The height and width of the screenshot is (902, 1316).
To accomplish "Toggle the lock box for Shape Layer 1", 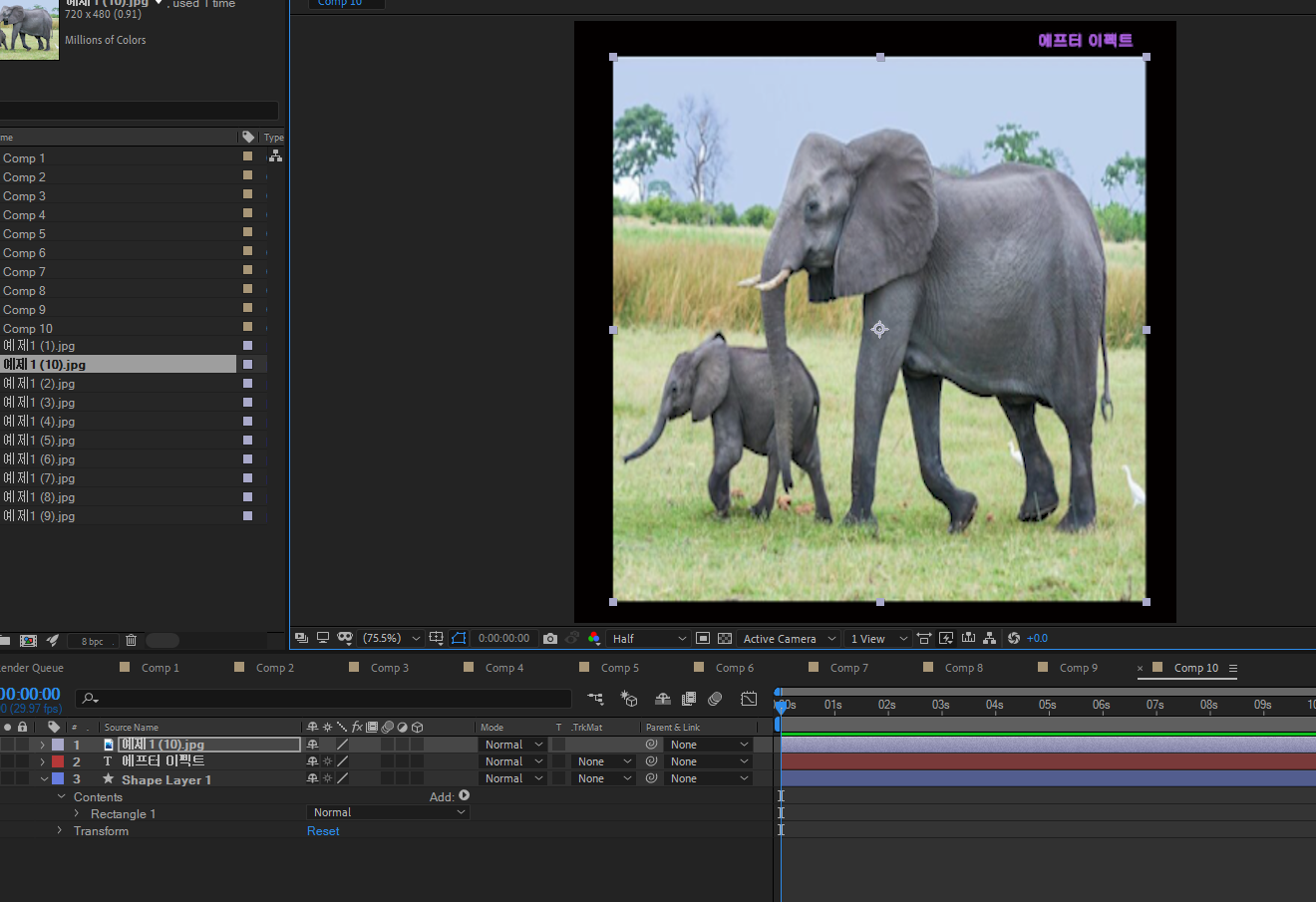I will (22, 778).
